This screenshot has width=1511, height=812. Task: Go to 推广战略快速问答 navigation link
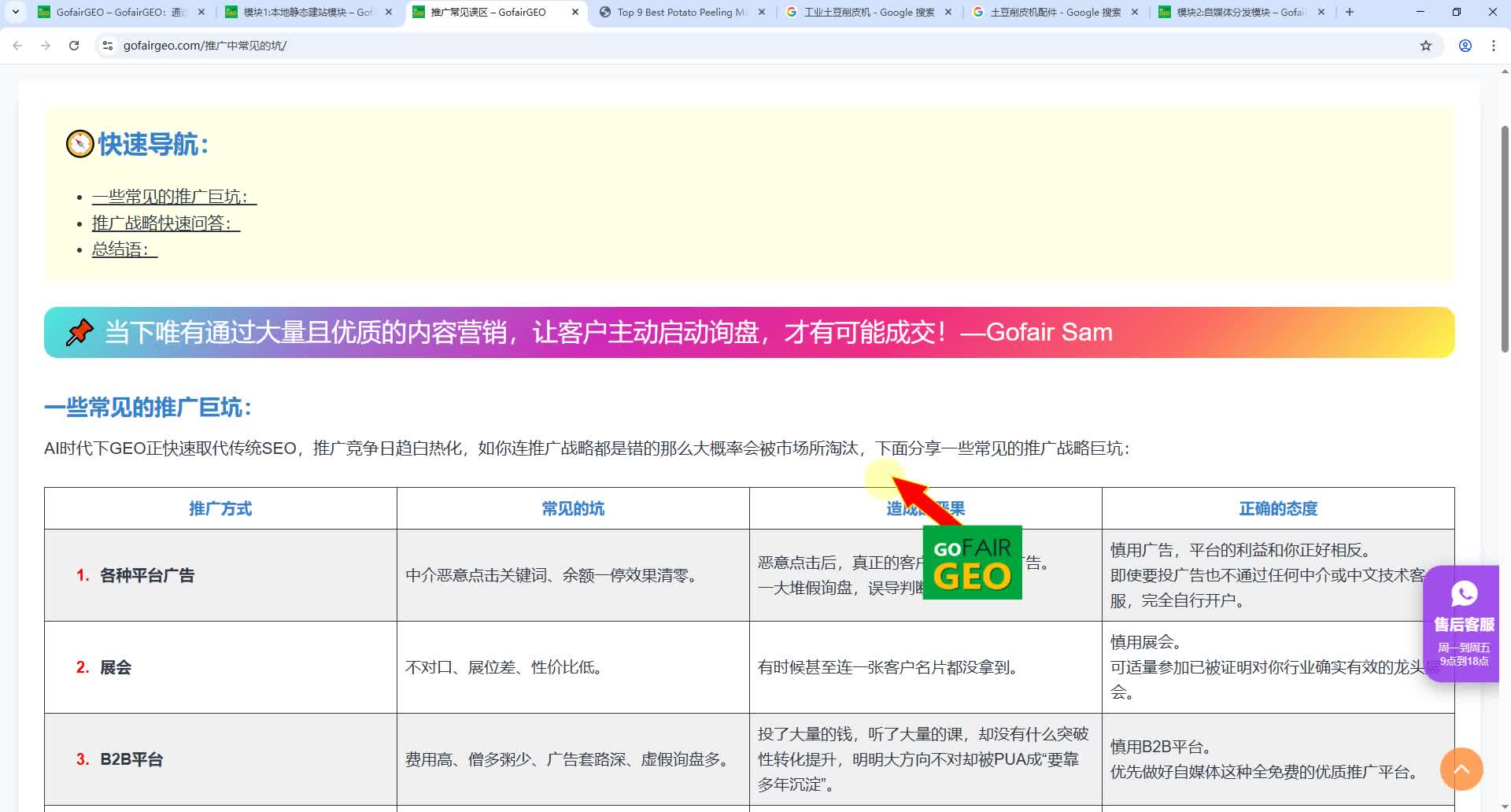click(x=165, y=223)
